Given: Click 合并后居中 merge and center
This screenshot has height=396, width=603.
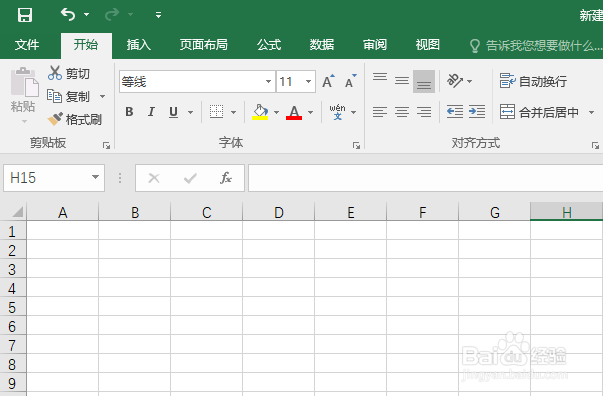Looking at the screenshot, I should [540, 112].
